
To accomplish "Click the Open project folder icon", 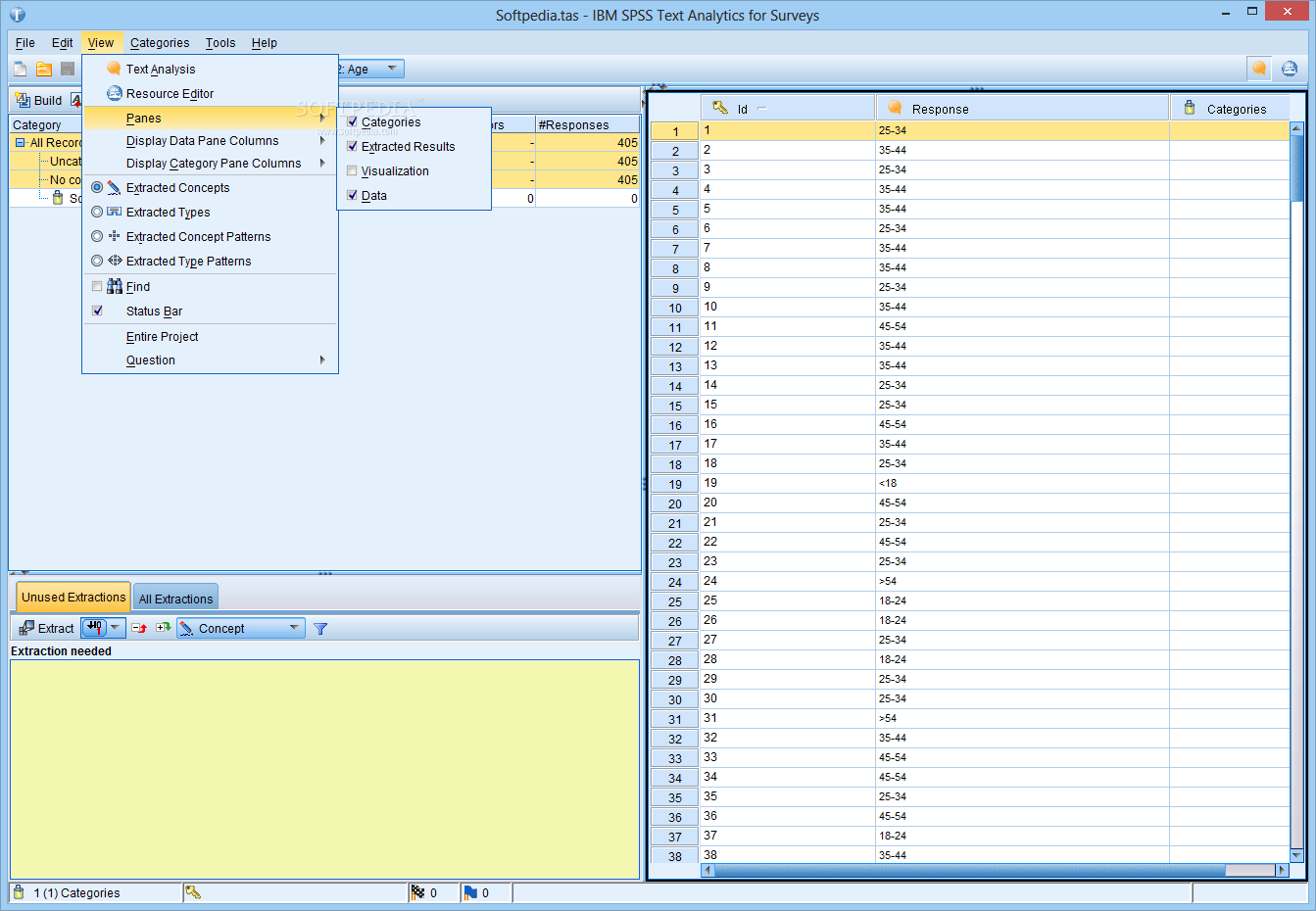I will pos(44,69).
